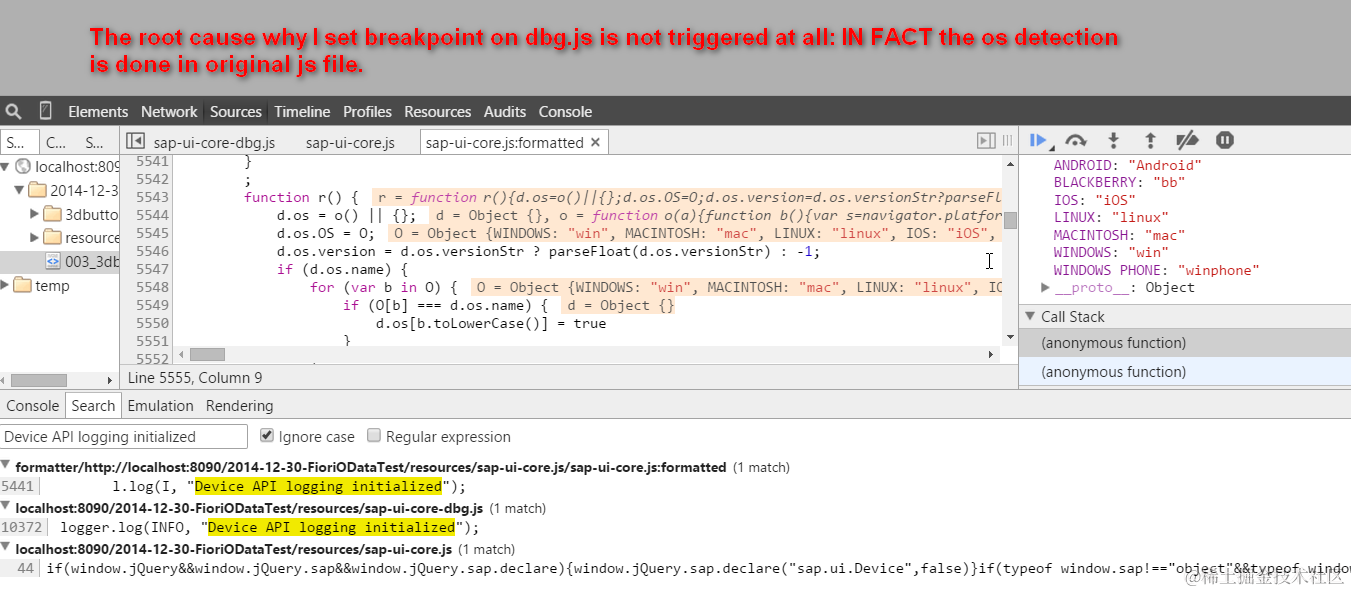The width and height of the screenshot is (1351, 593).
Task: Expand the resource folder node
Action: [35, 237]
